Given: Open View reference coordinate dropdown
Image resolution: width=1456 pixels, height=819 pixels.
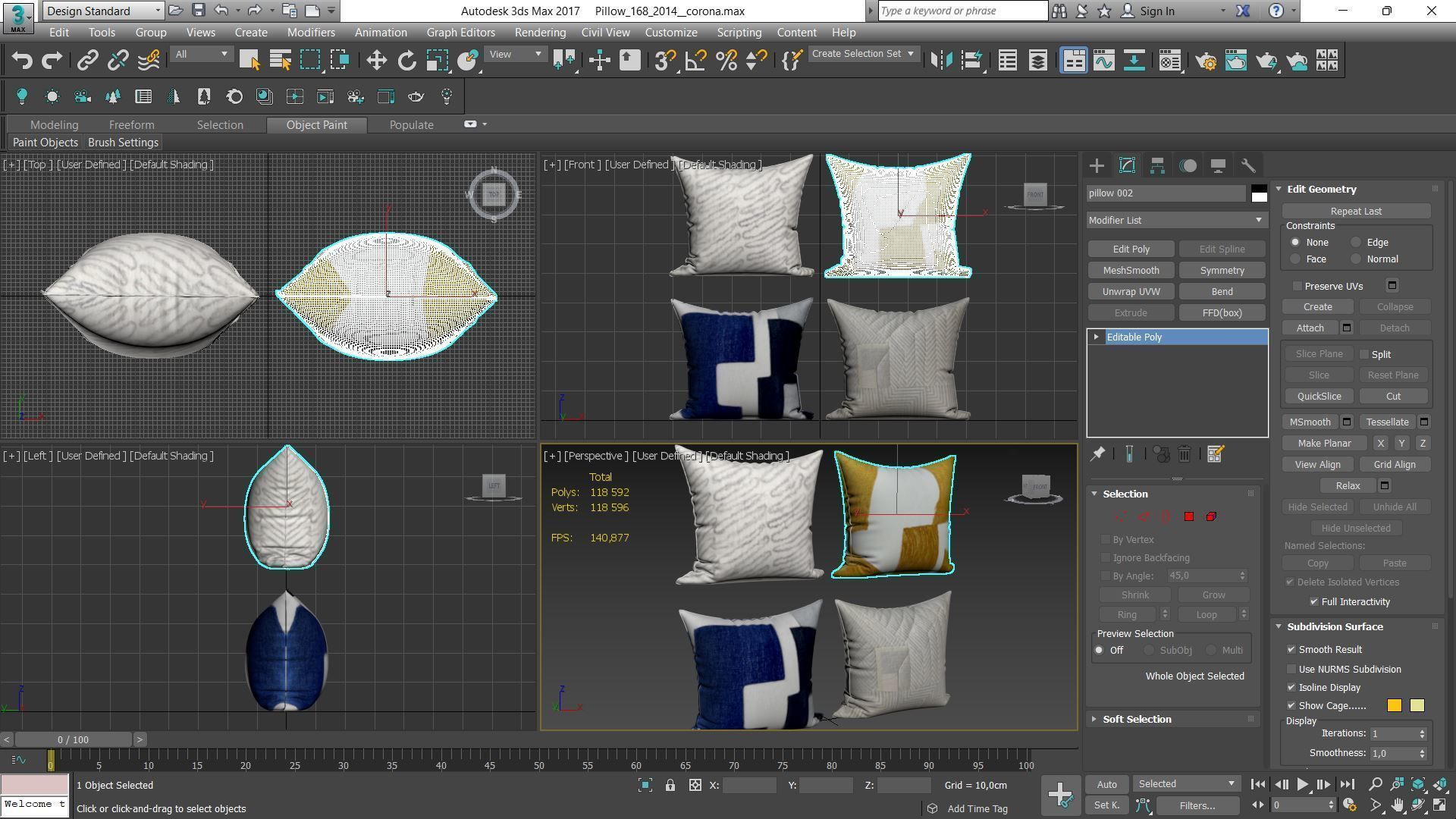Looking at the screenshot, I should click(x=516, y=54).
